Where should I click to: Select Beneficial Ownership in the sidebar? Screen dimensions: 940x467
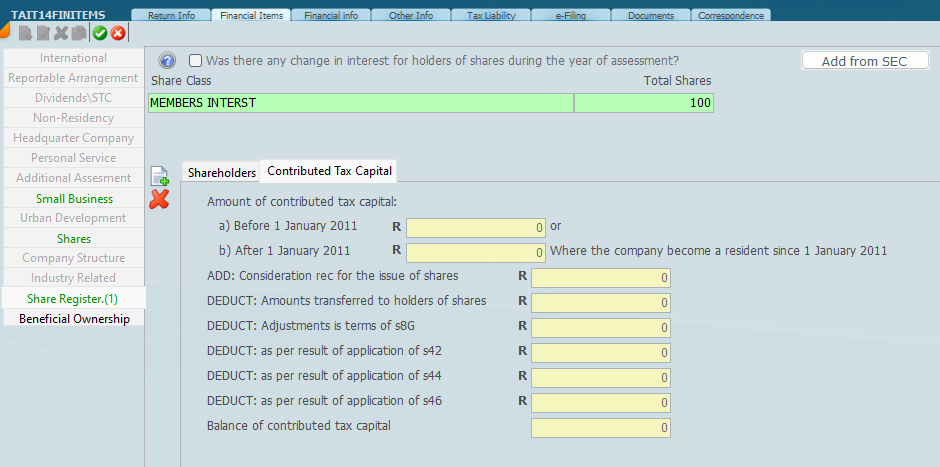(74, 318)
